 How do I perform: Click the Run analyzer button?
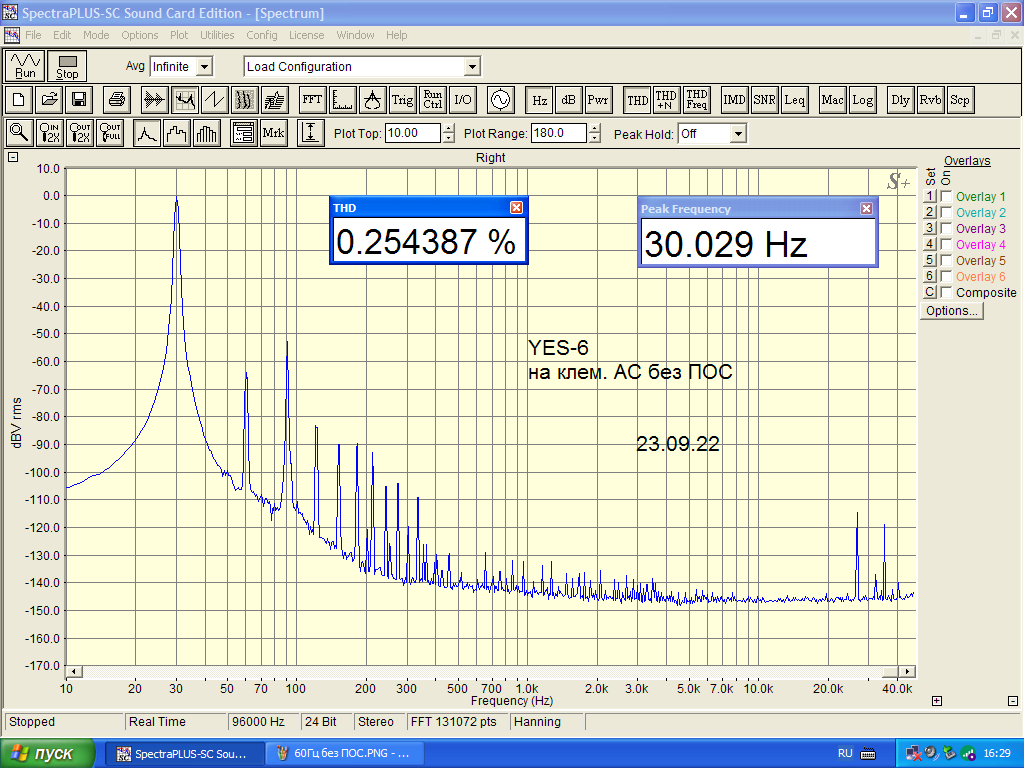point(26,66)
